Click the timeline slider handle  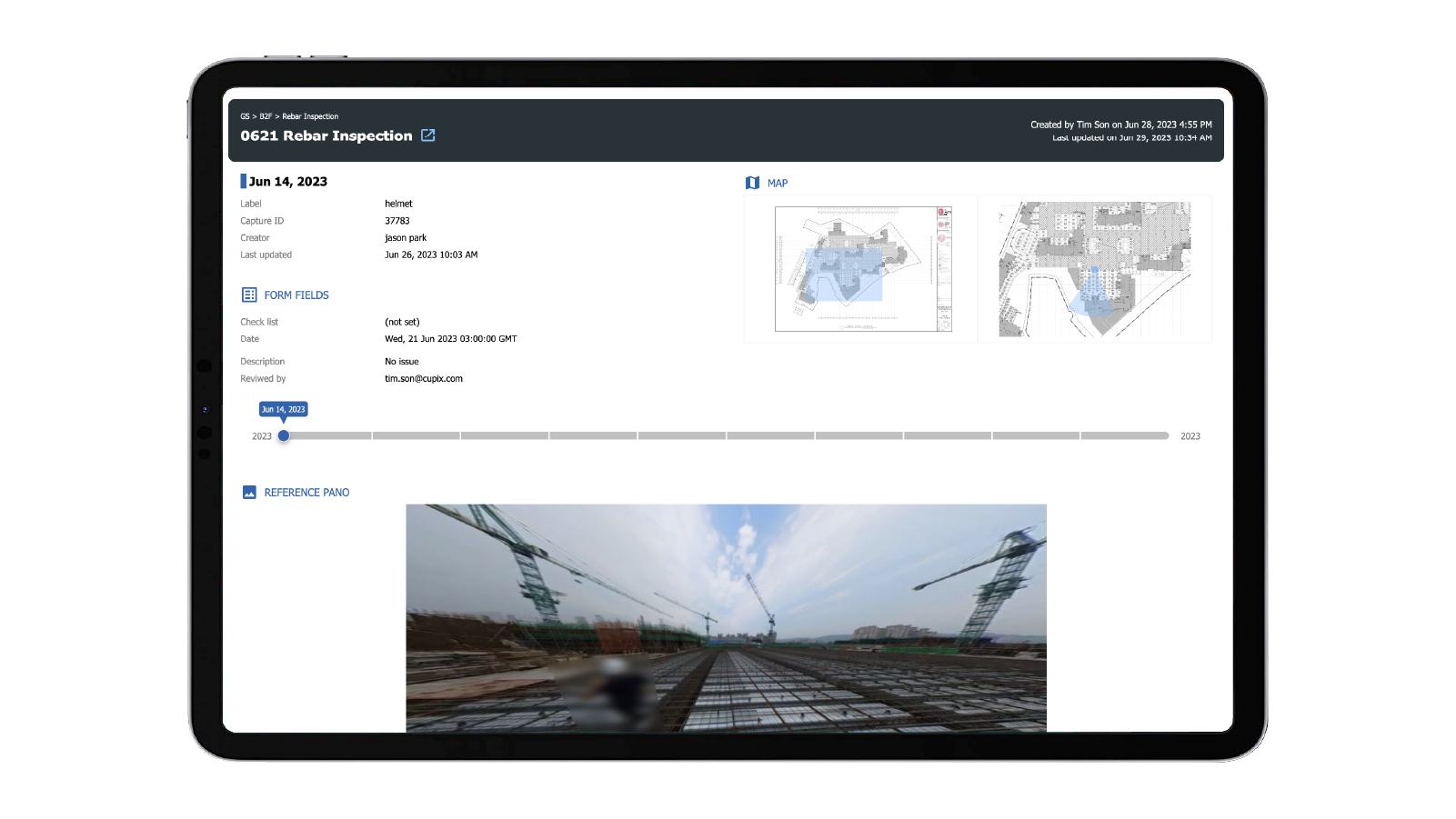[x=284, y=436]
